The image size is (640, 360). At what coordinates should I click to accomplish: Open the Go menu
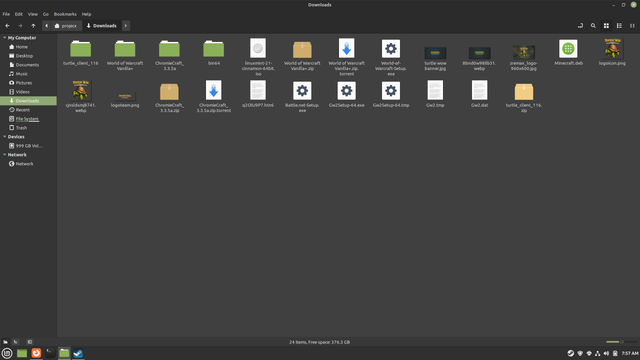pyautogui.click(x=46, y=14)
